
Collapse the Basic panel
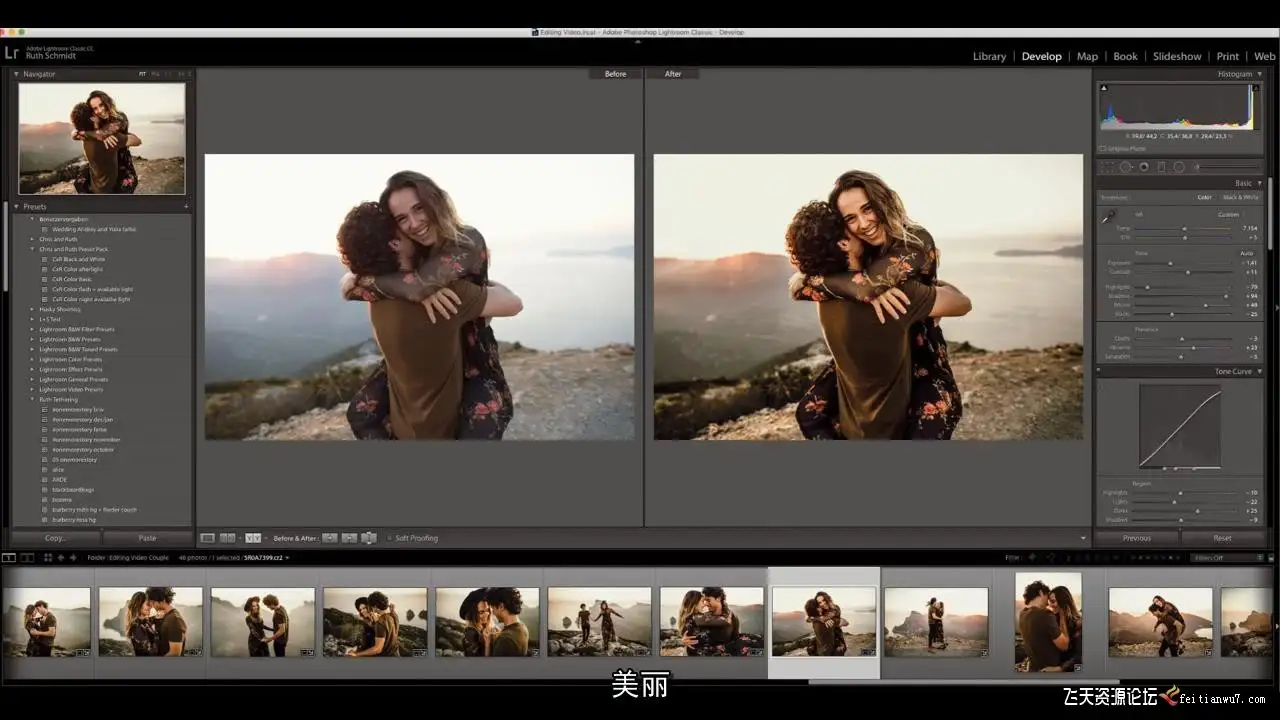(1259, 183)
